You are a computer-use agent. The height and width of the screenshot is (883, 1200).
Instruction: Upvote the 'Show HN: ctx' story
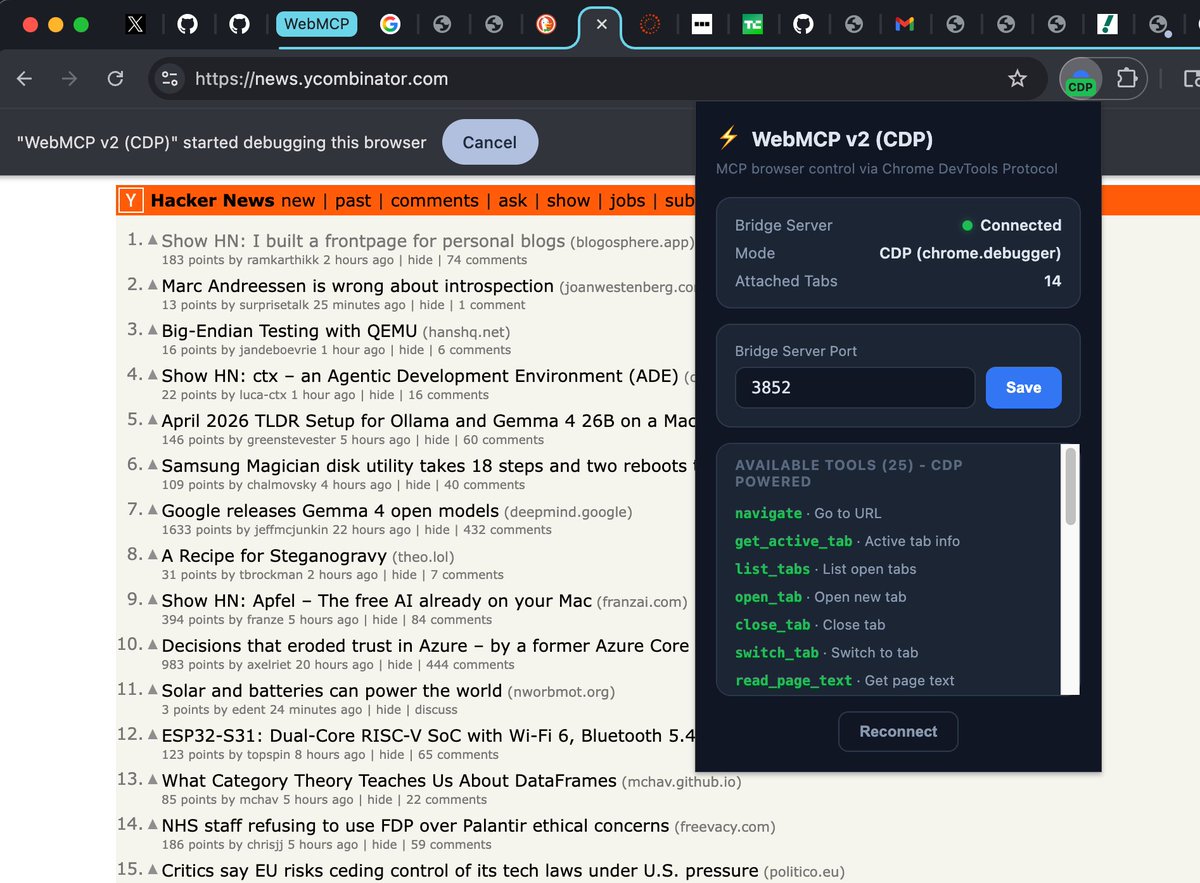153,375
